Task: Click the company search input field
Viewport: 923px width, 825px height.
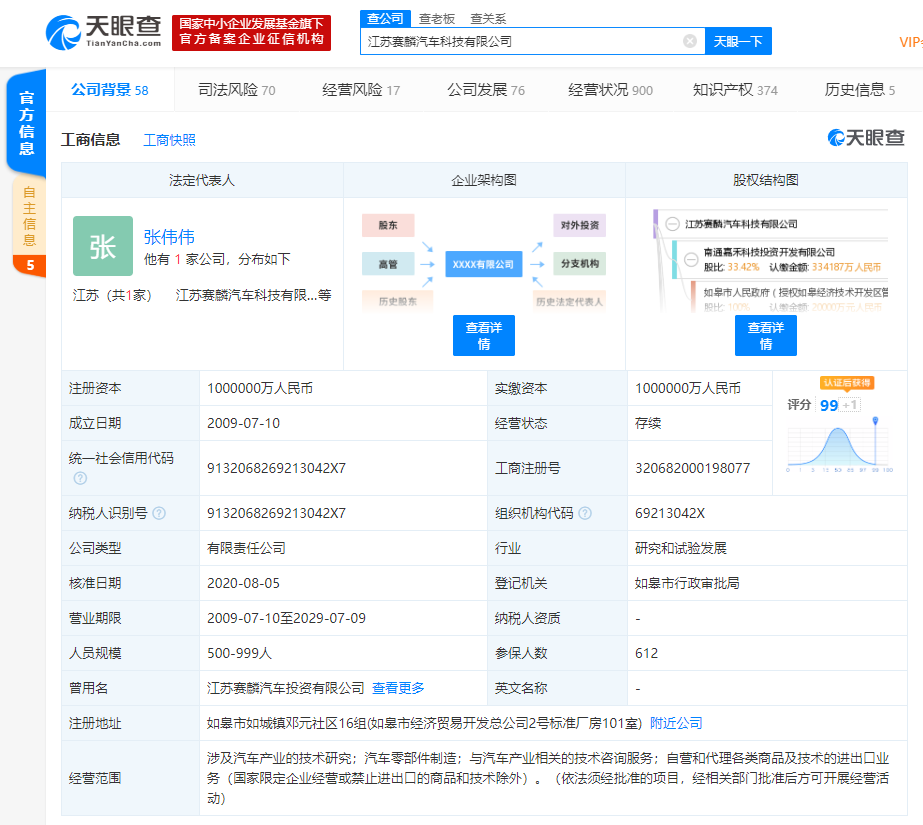Action: 520,41
